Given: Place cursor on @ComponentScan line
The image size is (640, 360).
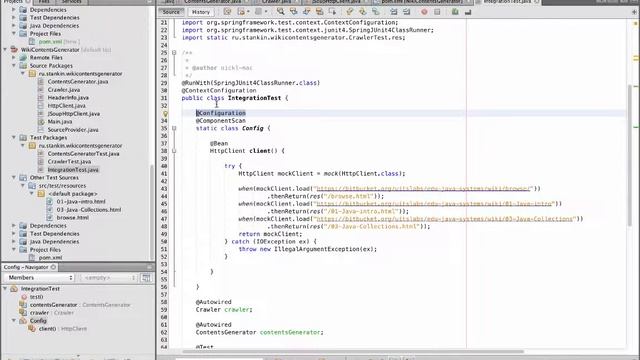Looking at the screenshot, I should click(220, 121).
